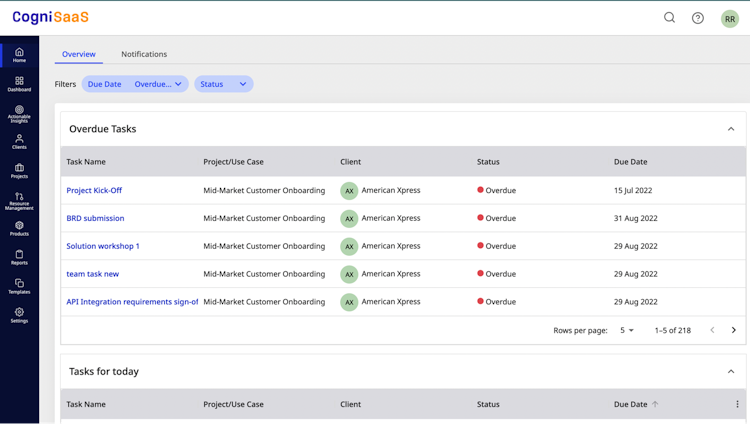The height and width of the screenshot is (424, 750).
Task: Open the help question mark icon
Action: click(698, 18)
